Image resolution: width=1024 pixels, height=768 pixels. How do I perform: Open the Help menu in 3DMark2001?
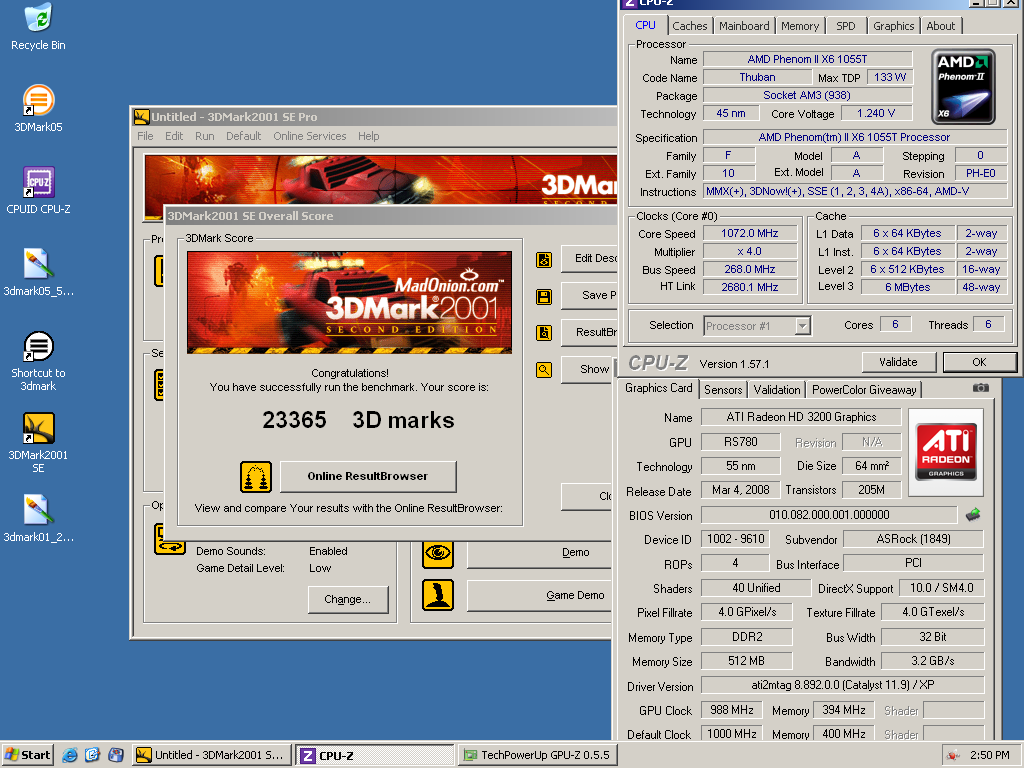coord(368,136)
